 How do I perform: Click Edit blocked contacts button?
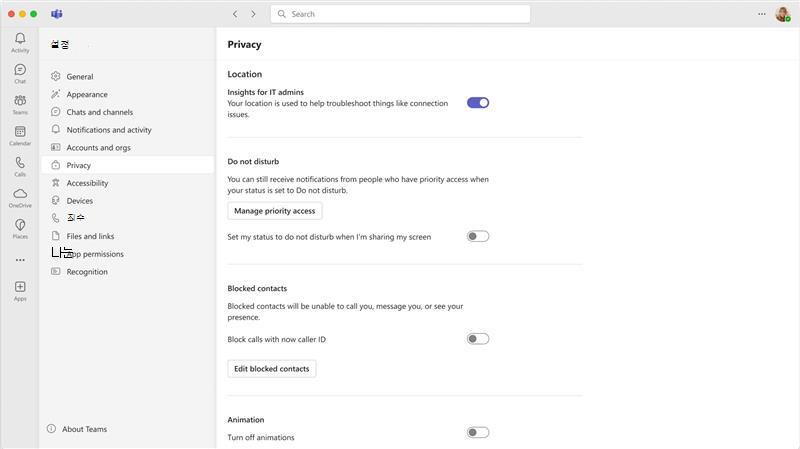click(x=271, y=369)
